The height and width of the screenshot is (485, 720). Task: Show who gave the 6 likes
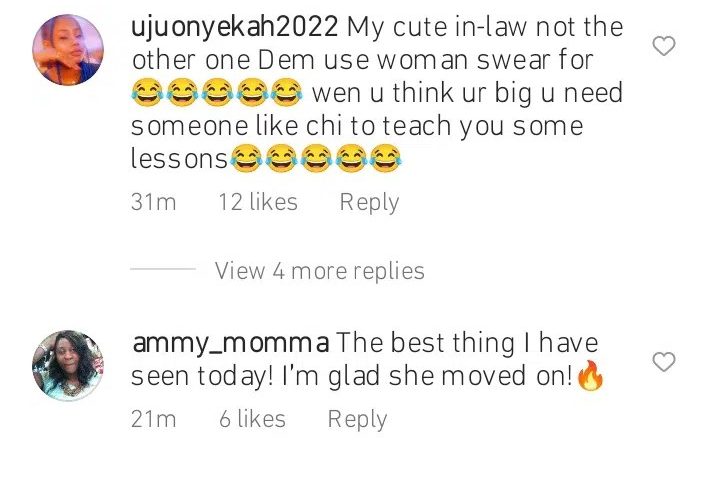[252, 419]
